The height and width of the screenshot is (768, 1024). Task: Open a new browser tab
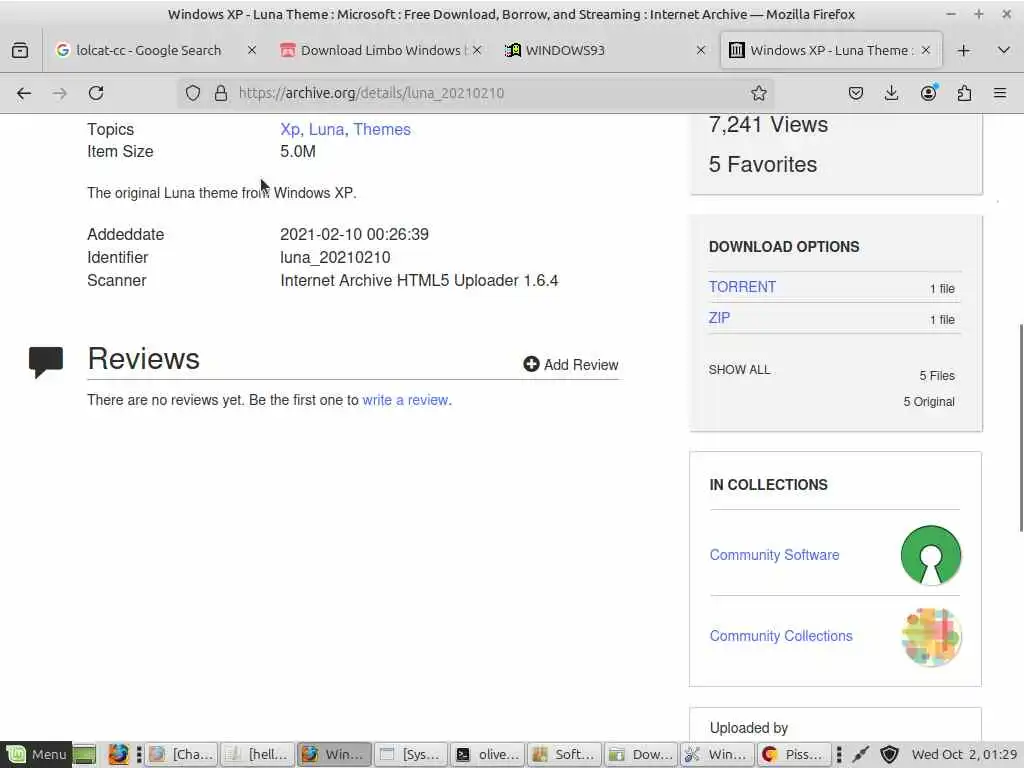[x=963, y=50]
